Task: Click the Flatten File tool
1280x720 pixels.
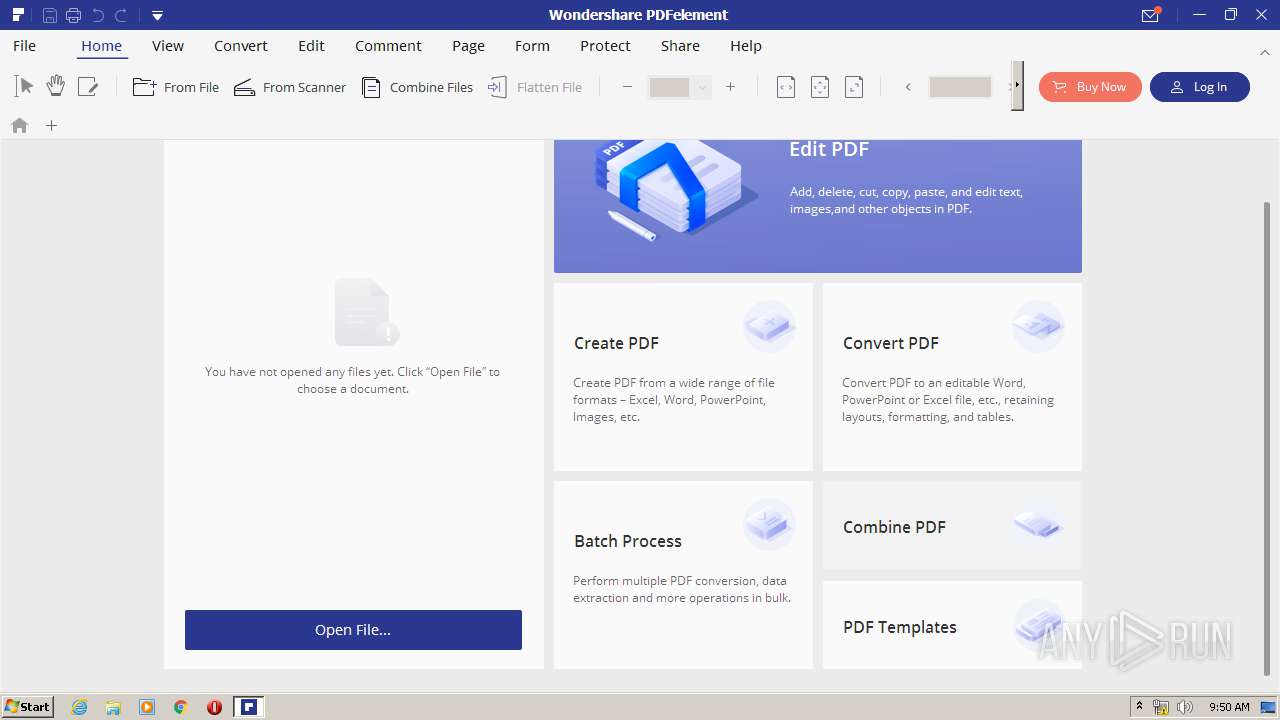Action: click(535, 87)
